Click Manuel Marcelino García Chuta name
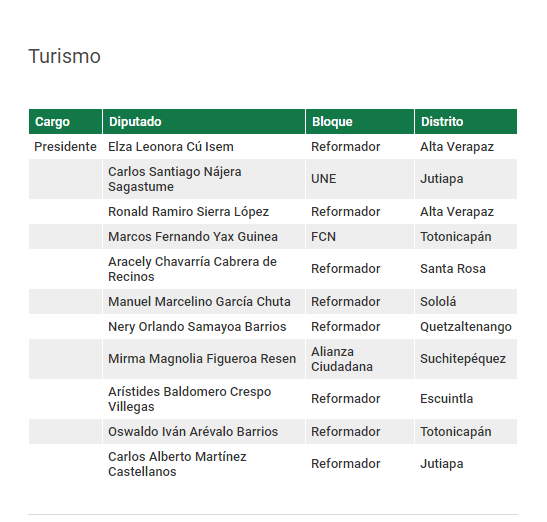Viewport: 547px width, 522px height. pos(199,301)
